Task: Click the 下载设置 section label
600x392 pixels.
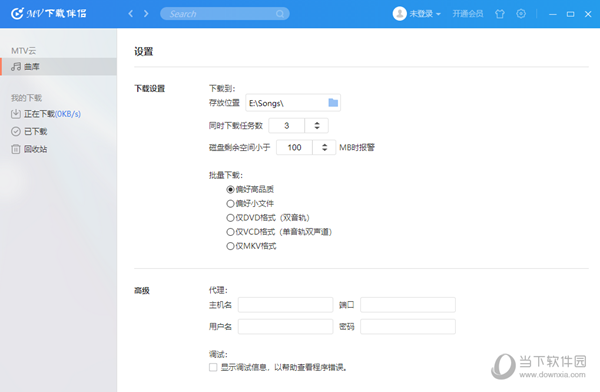Action: tap(150, 89)
